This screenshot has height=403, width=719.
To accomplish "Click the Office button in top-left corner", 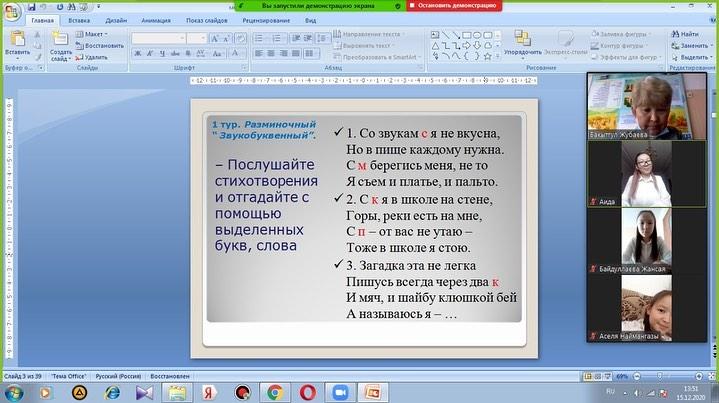I will (12, 10).
